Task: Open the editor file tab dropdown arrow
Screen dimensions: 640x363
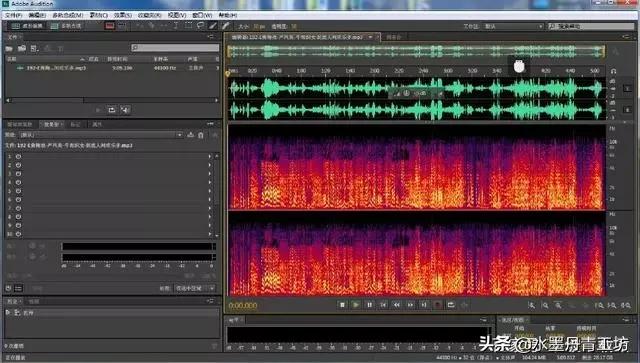Action: [x=371, y=37]
